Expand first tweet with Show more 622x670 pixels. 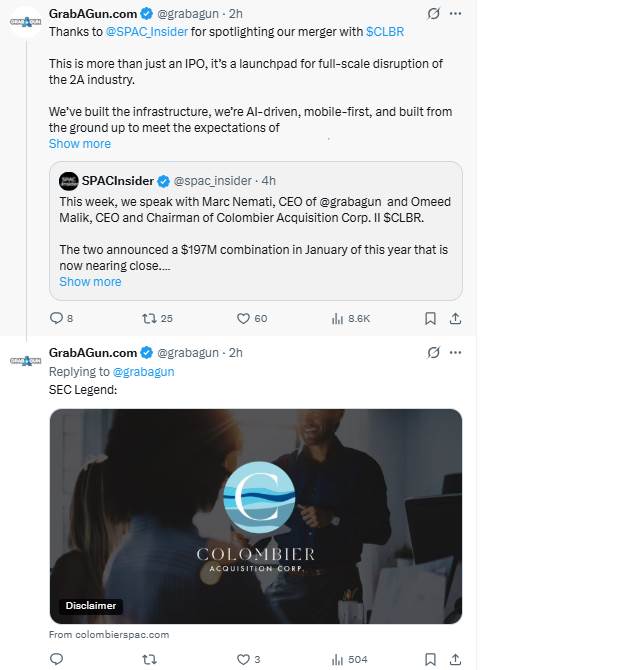pos(80,144)
